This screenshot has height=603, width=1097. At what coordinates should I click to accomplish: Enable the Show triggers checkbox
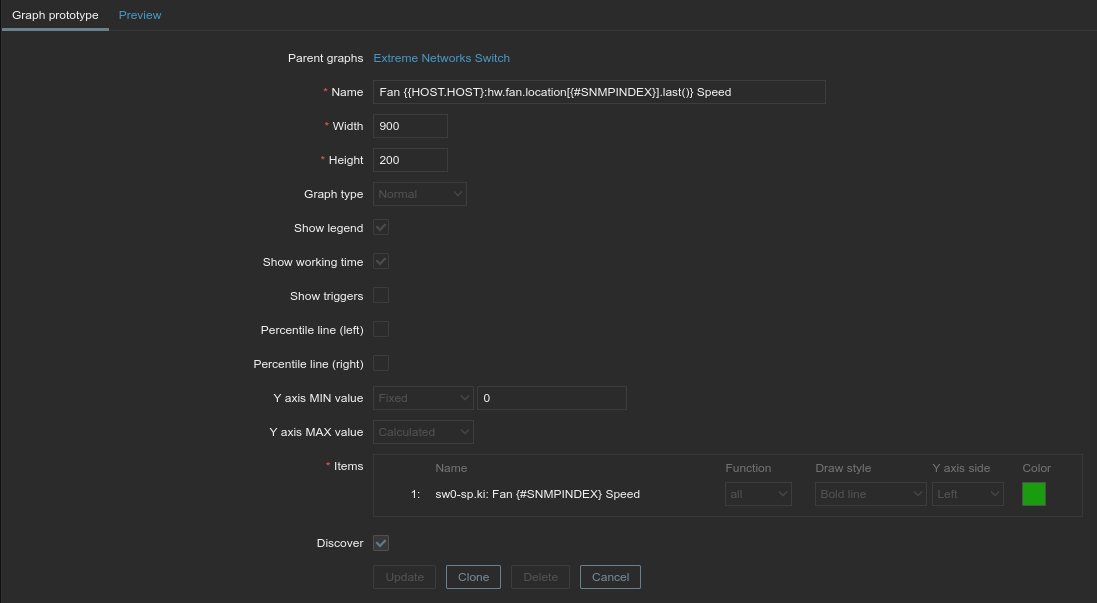[x=381, y=296]
